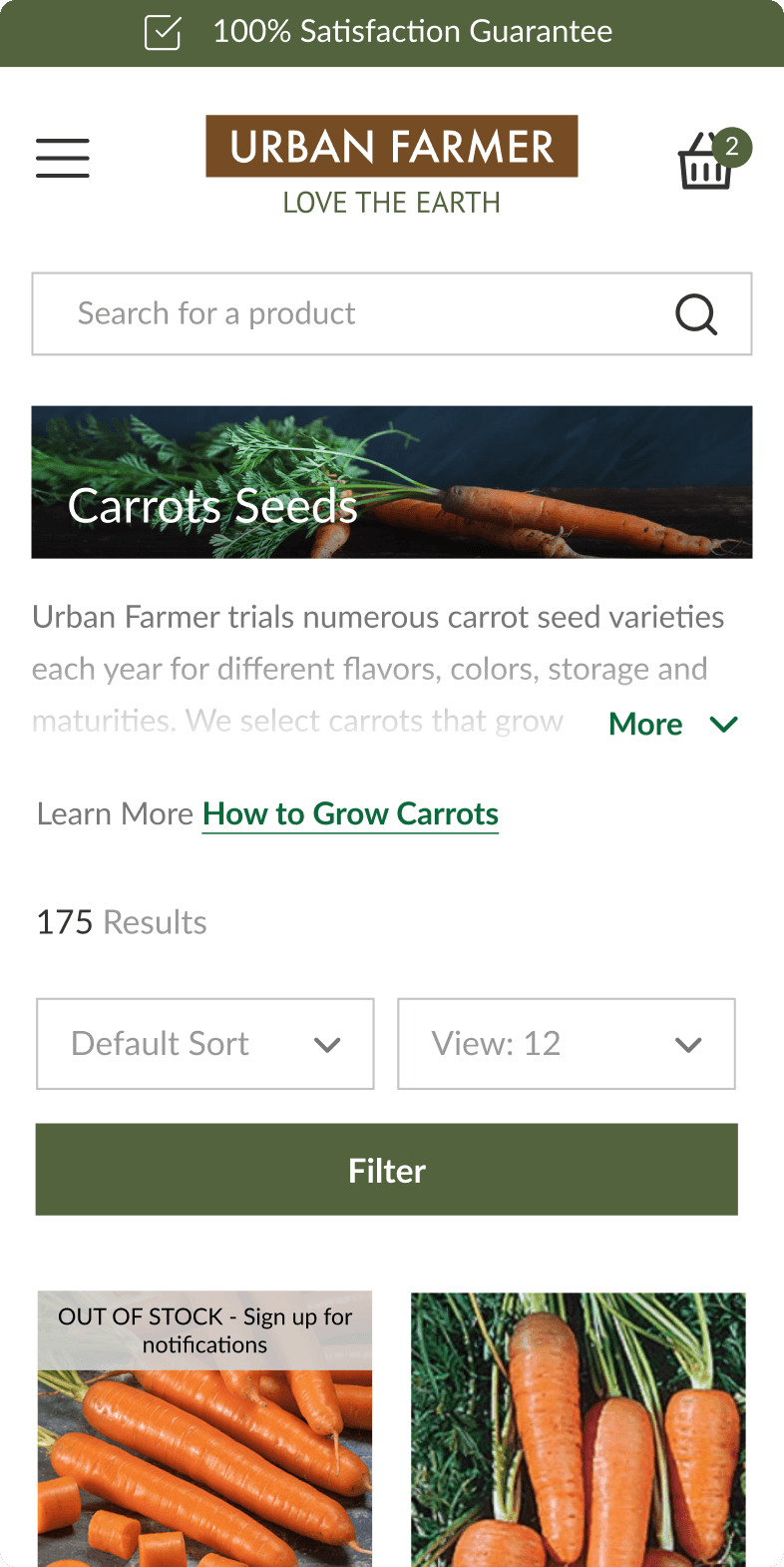This screenshot has width=784, height=1567.
Task: Click the search magnifier icon
Action: click(x=695, y=313)
